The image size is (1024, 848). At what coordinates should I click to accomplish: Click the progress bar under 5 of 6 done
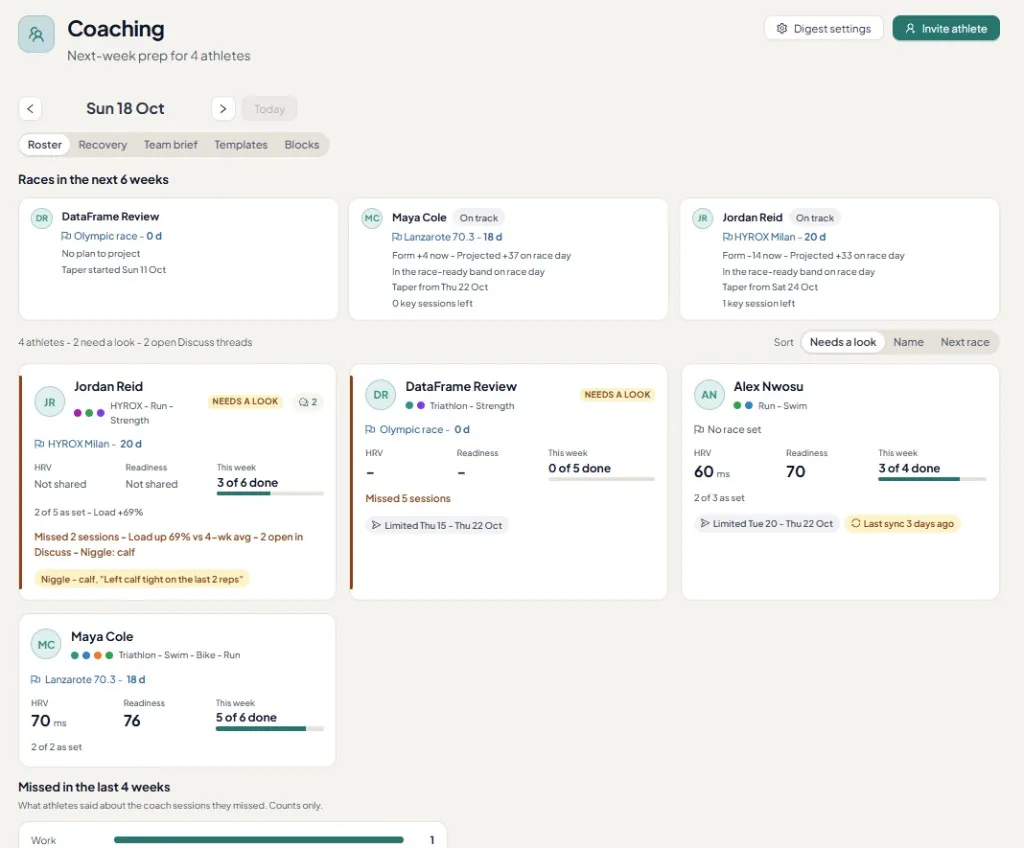(x=270, y=728)
